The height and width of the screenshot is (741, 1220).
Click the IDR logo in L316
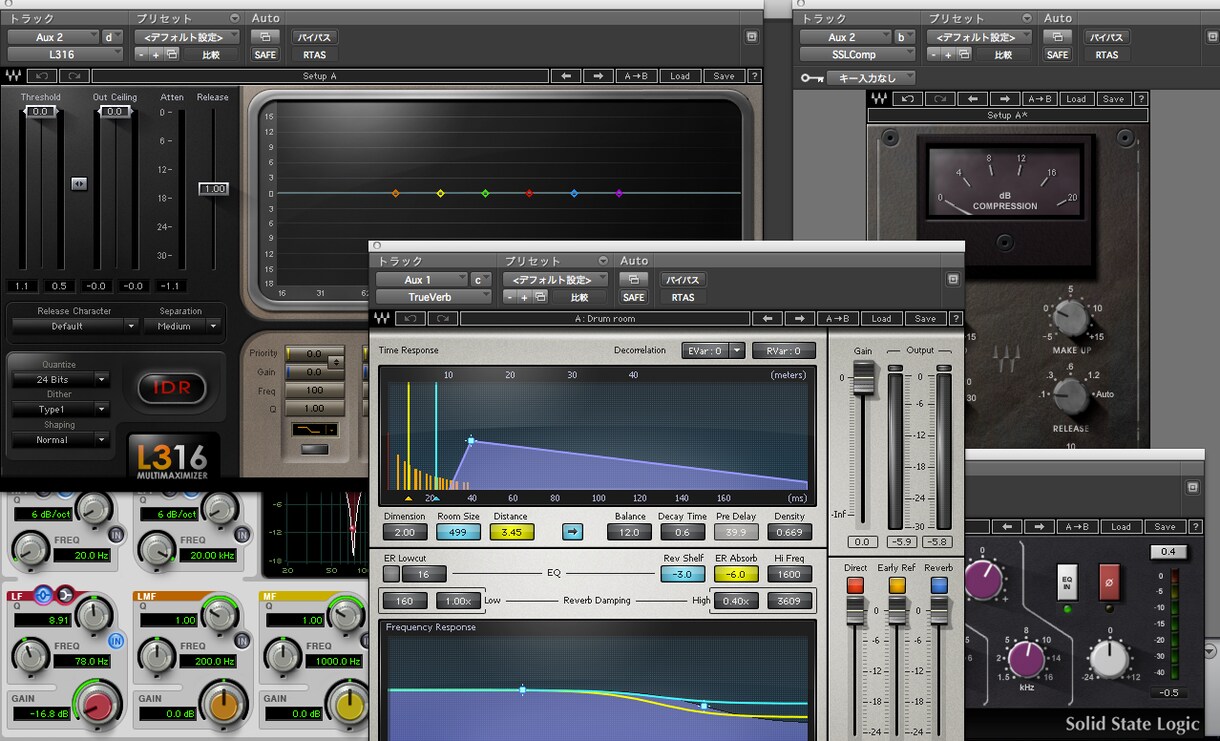coord(171,387)
